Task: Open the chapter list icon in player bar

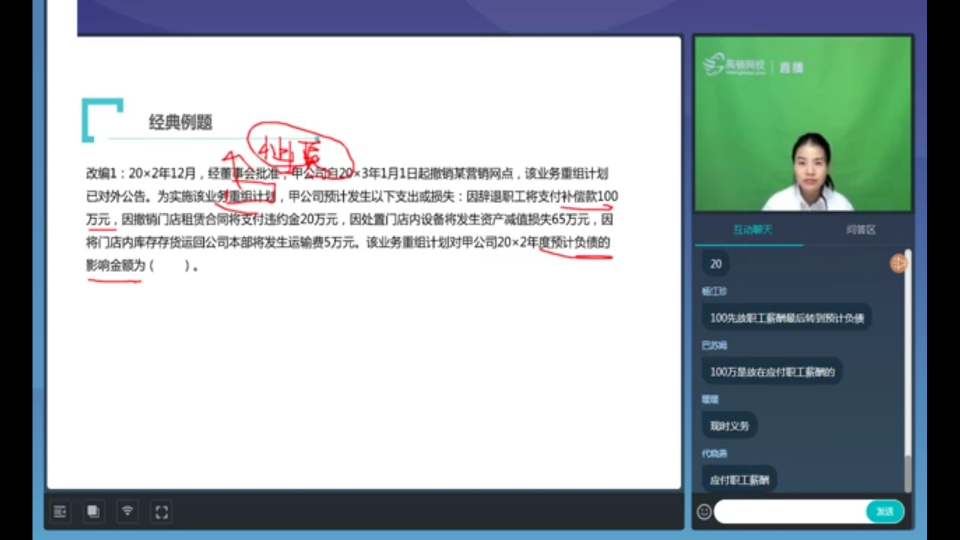Action: pyautogui.click(x=60, y=511)
